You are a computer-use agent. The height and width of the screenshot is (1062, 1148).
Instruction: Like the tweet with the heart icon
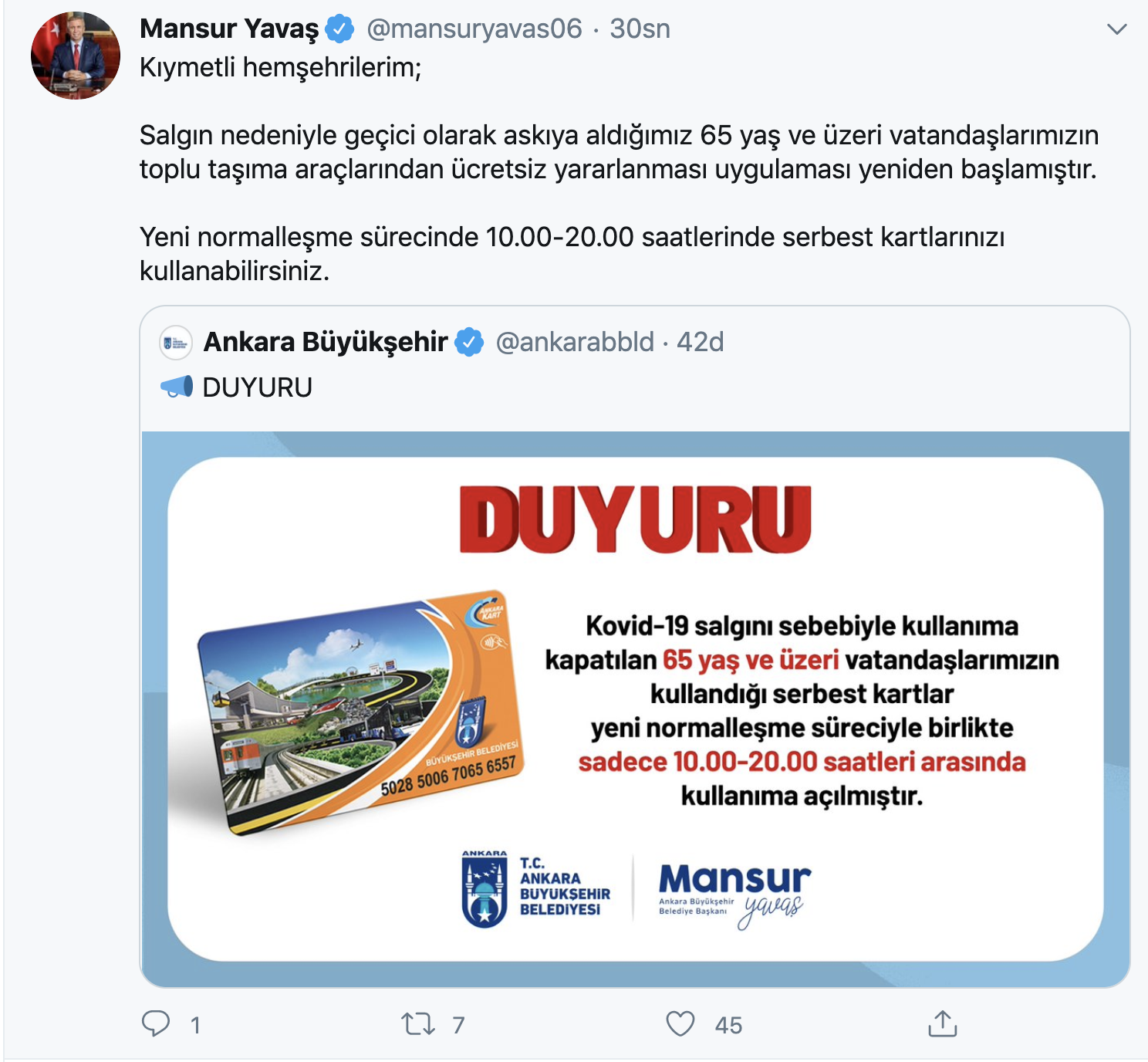tap(680, 1024)
